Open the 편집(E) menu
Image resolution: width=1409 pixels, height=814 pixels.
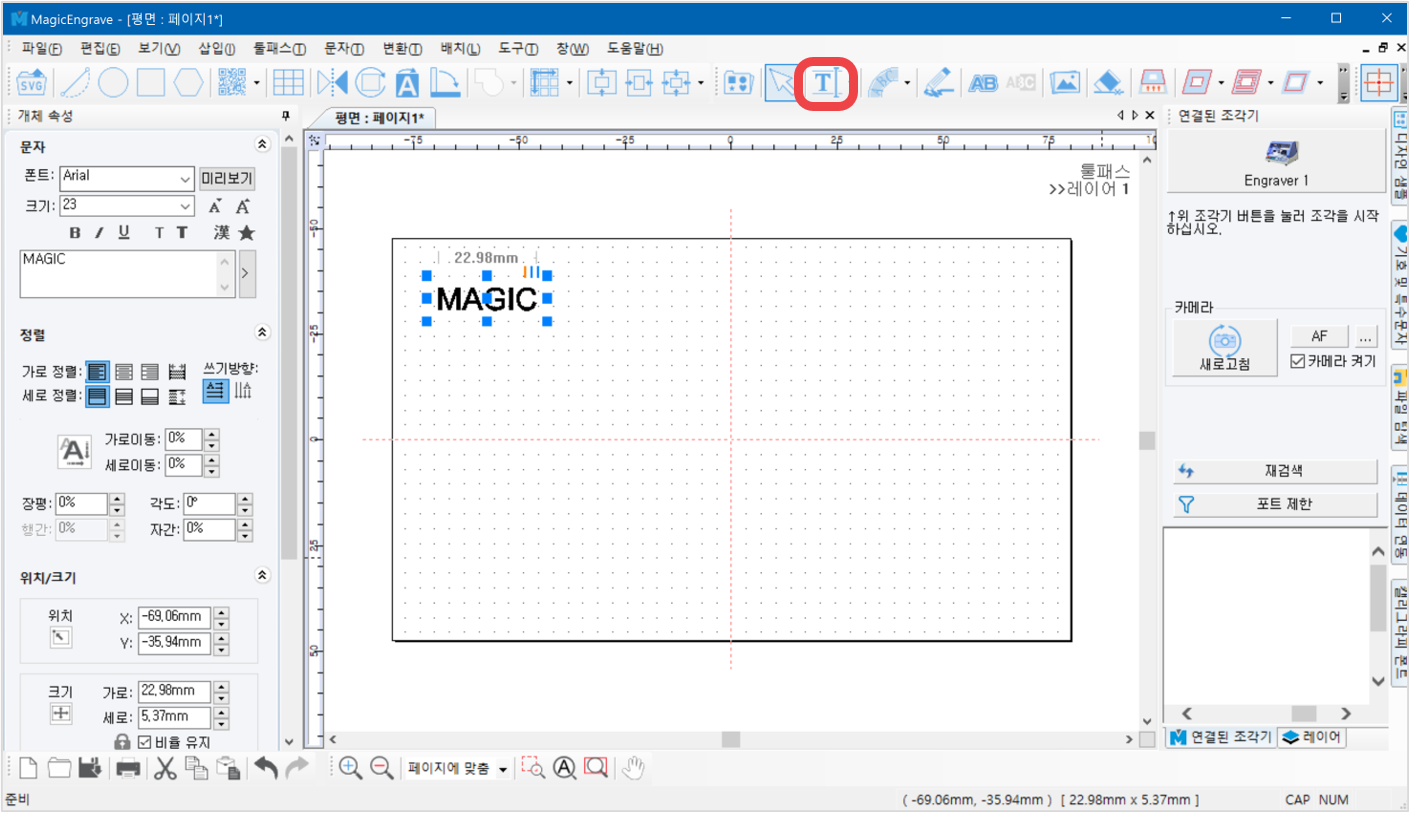tap(100, 48)
